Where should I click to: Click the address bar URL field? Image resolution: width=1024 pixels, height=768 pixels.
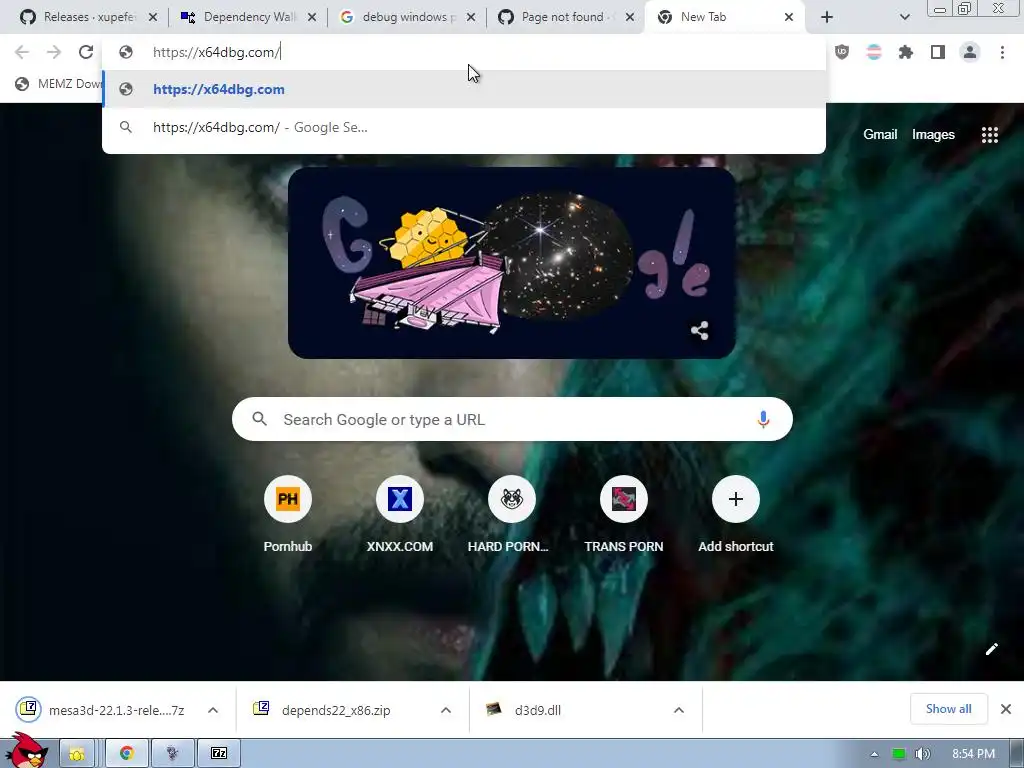[464, 52]
